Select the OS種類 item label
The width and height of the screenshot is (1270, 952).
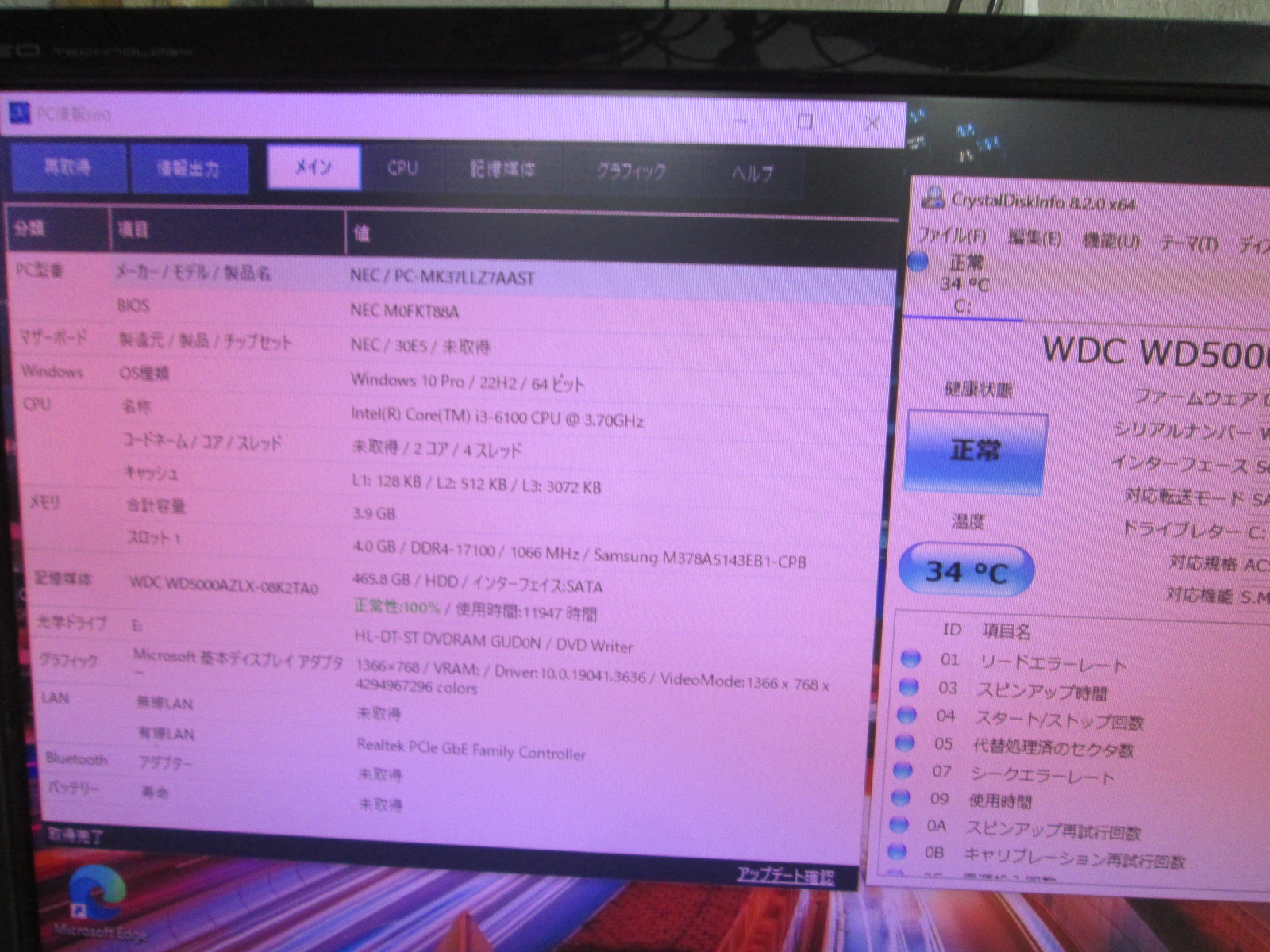144,373
